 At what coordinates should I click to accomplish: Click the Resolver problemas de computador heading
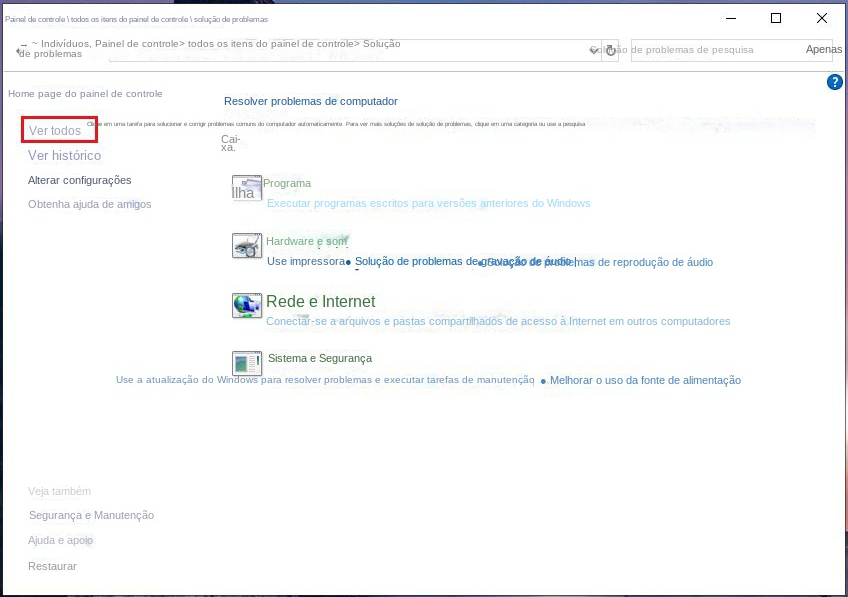[311, 101]
